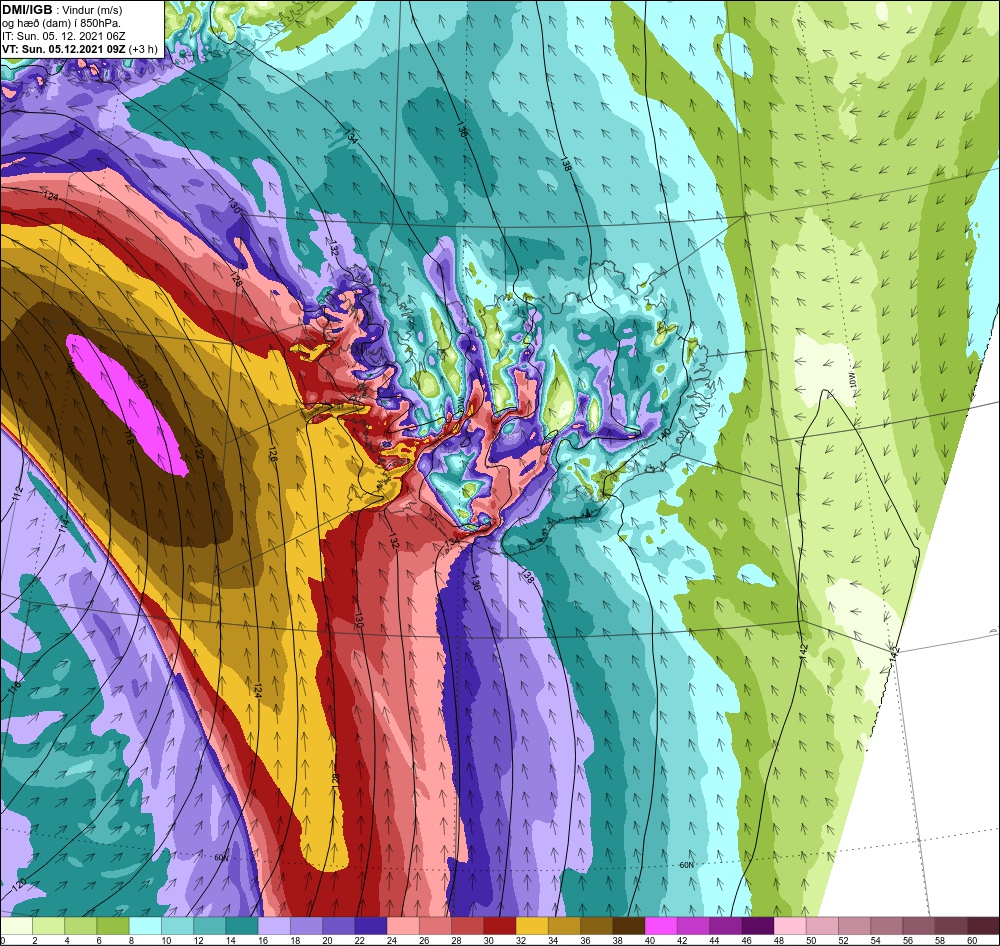Click the green 6–8 m/s legend swatch

[113, 925]
